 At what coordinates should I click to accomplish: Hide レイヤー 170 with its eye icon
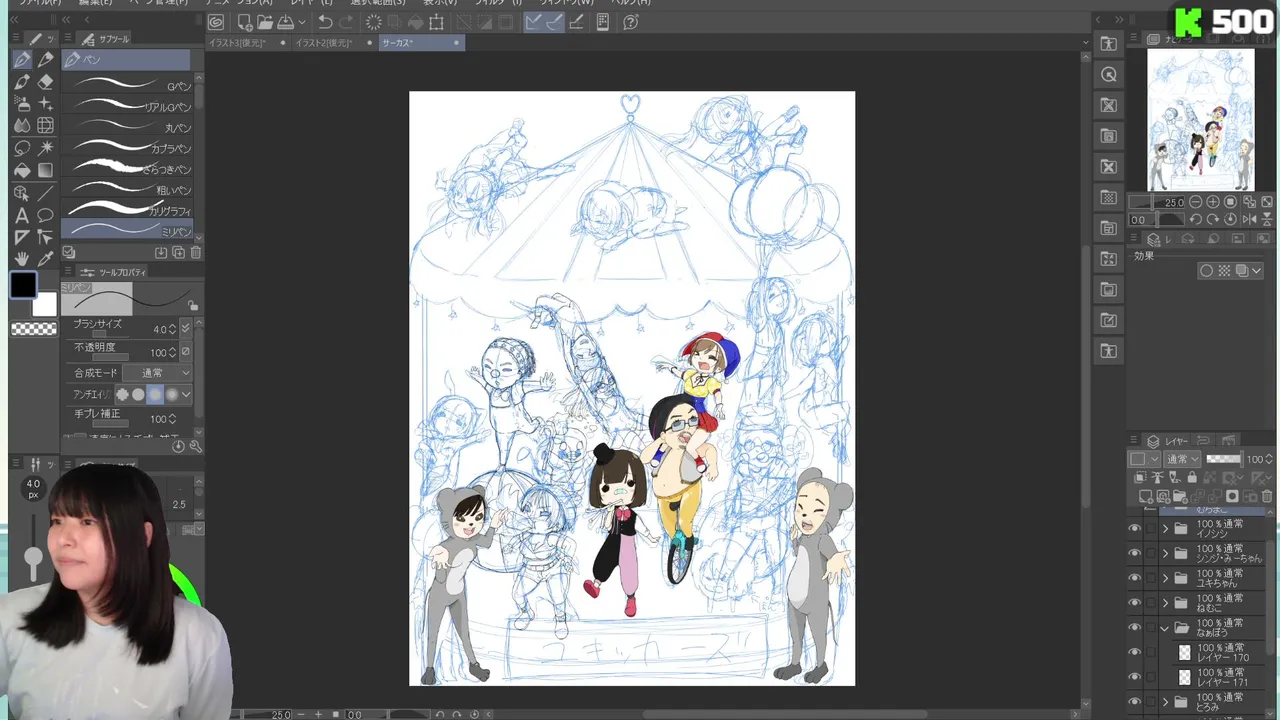1134,652
